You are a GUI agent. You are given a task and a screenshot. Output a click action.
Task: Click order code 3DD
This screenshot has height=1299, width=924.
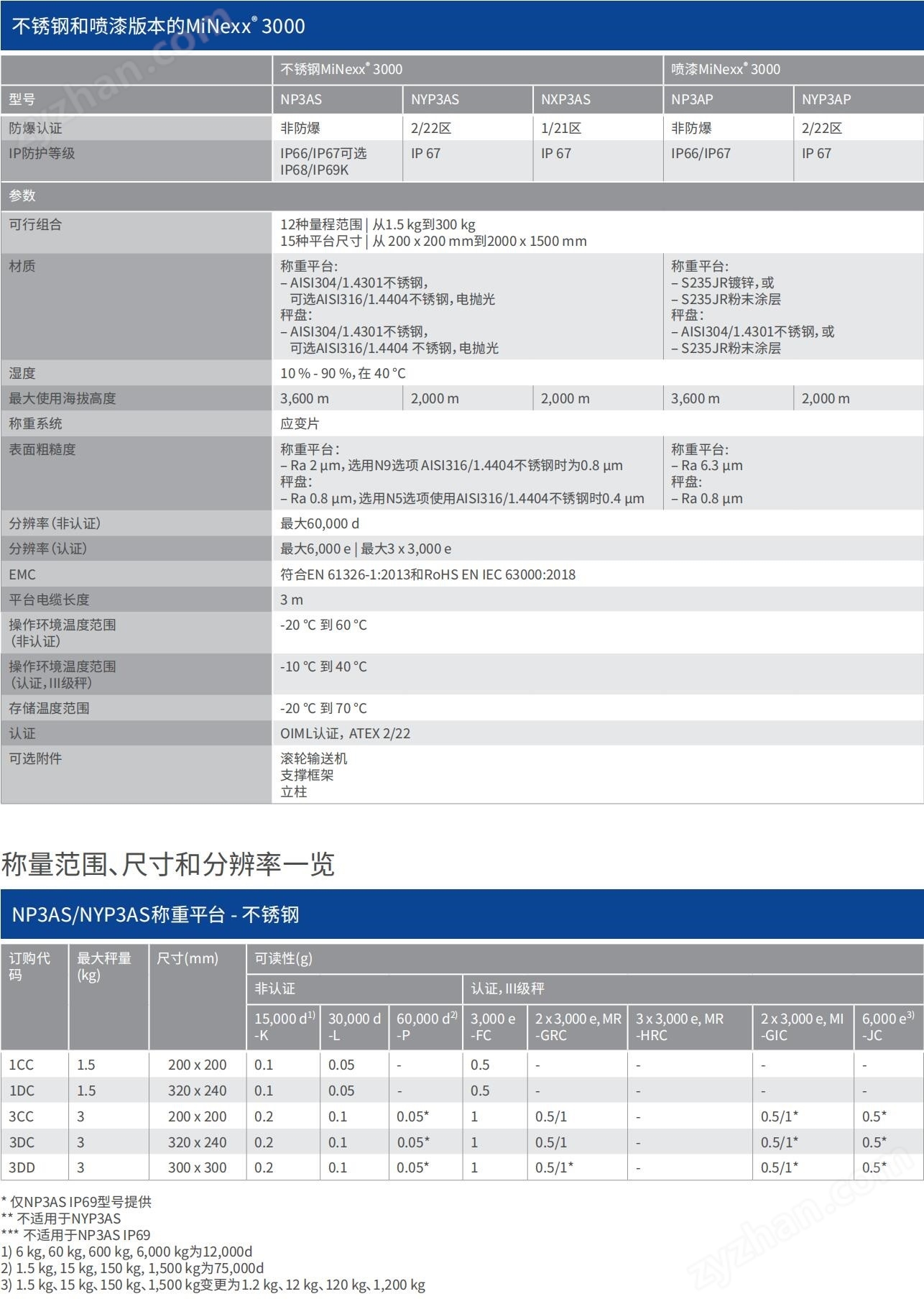pos(22,1168)
